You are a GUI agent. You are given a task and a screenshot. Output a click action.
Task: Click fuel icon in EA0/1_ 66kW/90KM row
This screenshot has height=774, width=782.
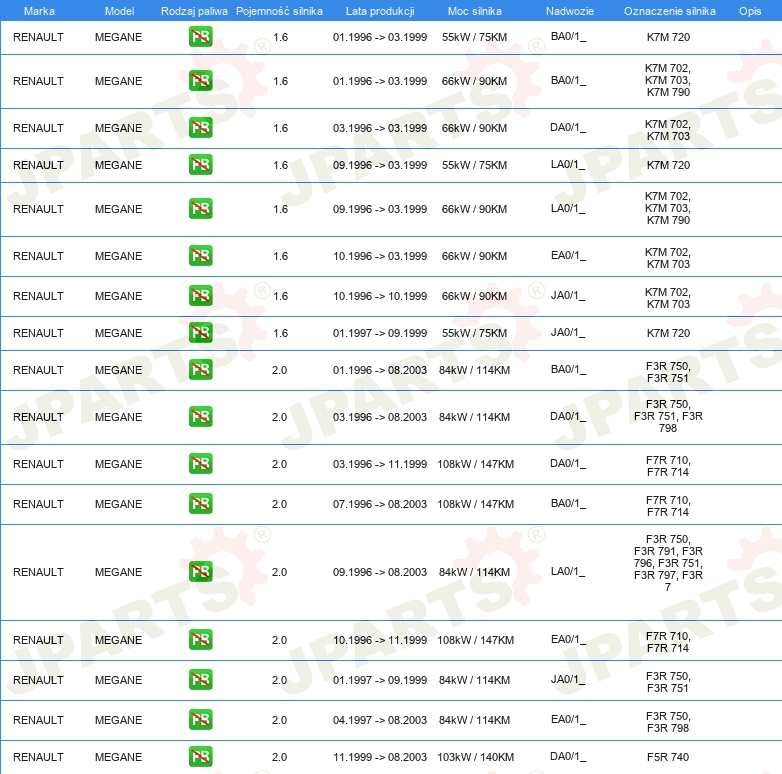[x=200, y=255]
